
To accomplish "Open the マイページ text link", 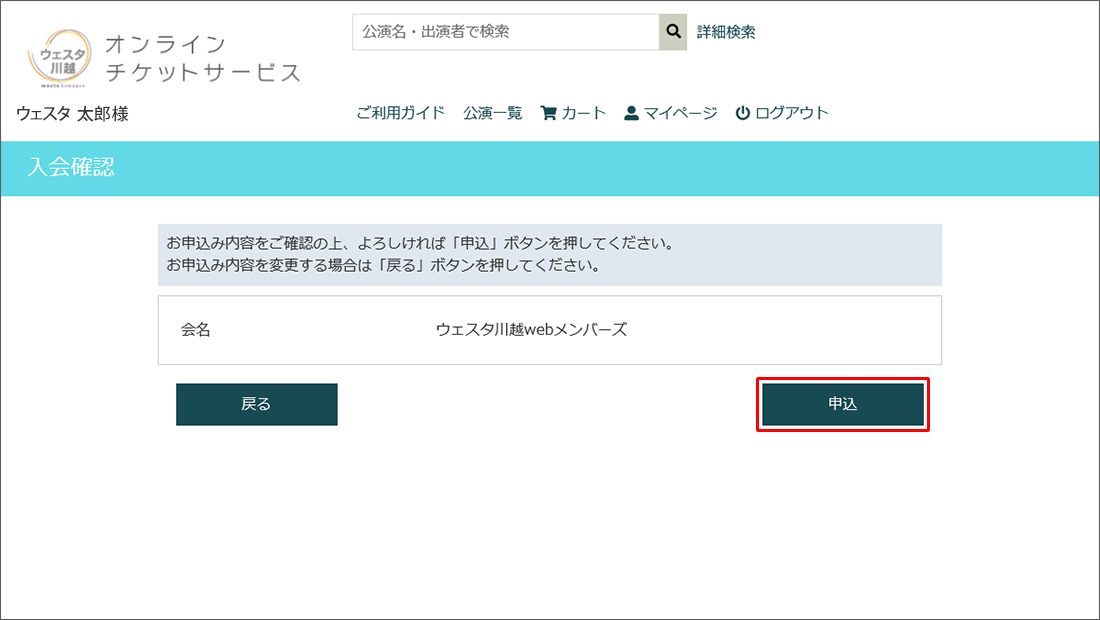I will [680, 113].
